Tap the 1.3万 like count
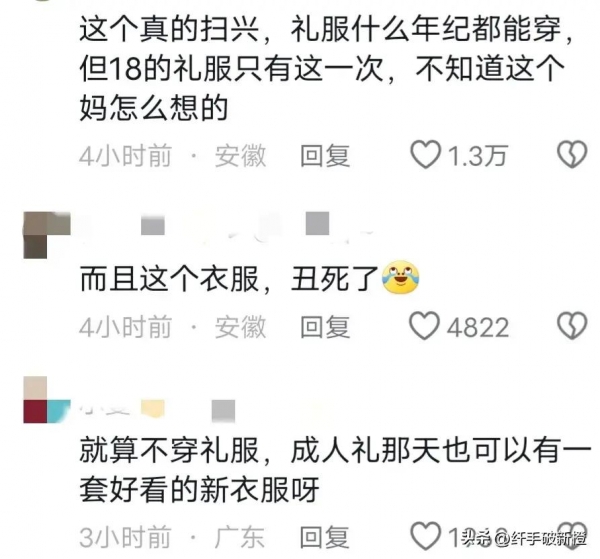600x559 pixels. tap(477, 155)
